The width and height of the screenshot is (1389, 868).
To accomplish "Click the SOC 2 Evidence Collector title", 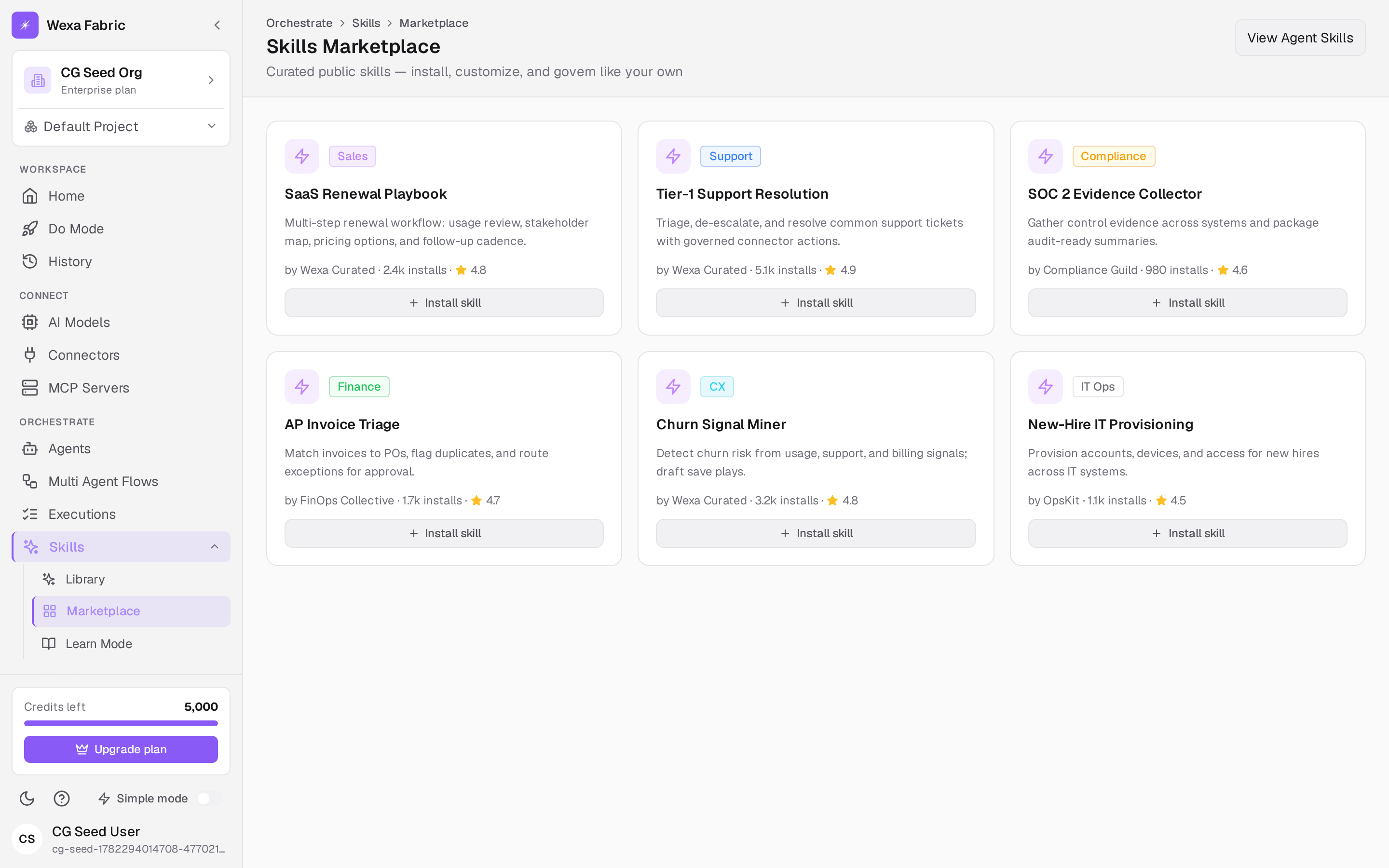I will click(x=1114, y=194).
